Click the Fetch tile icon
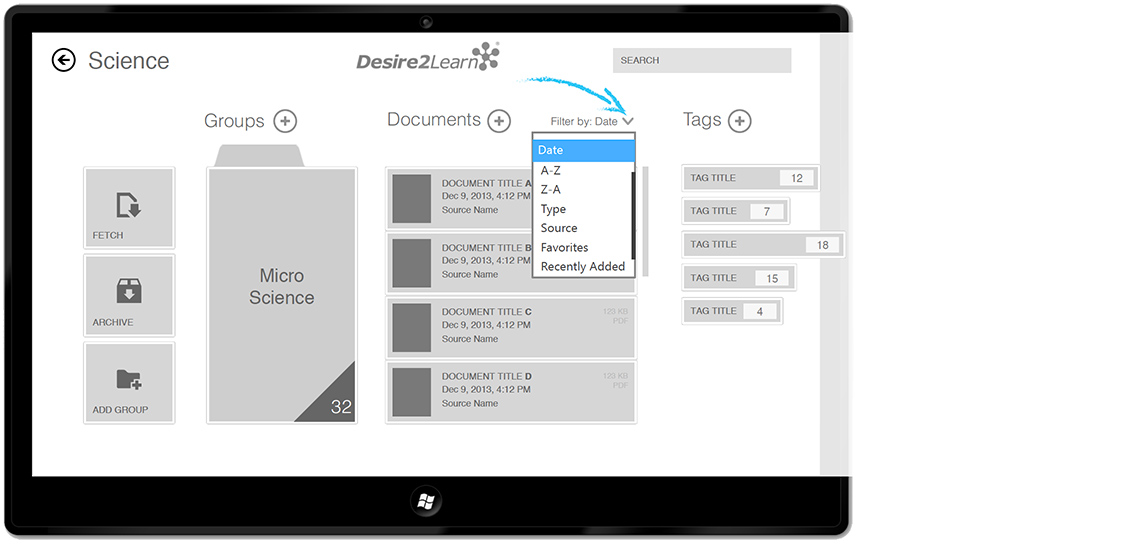Image resolution: width=1143 pixels, height=545 pixels. pyautogui.click(x=129, y=207)
